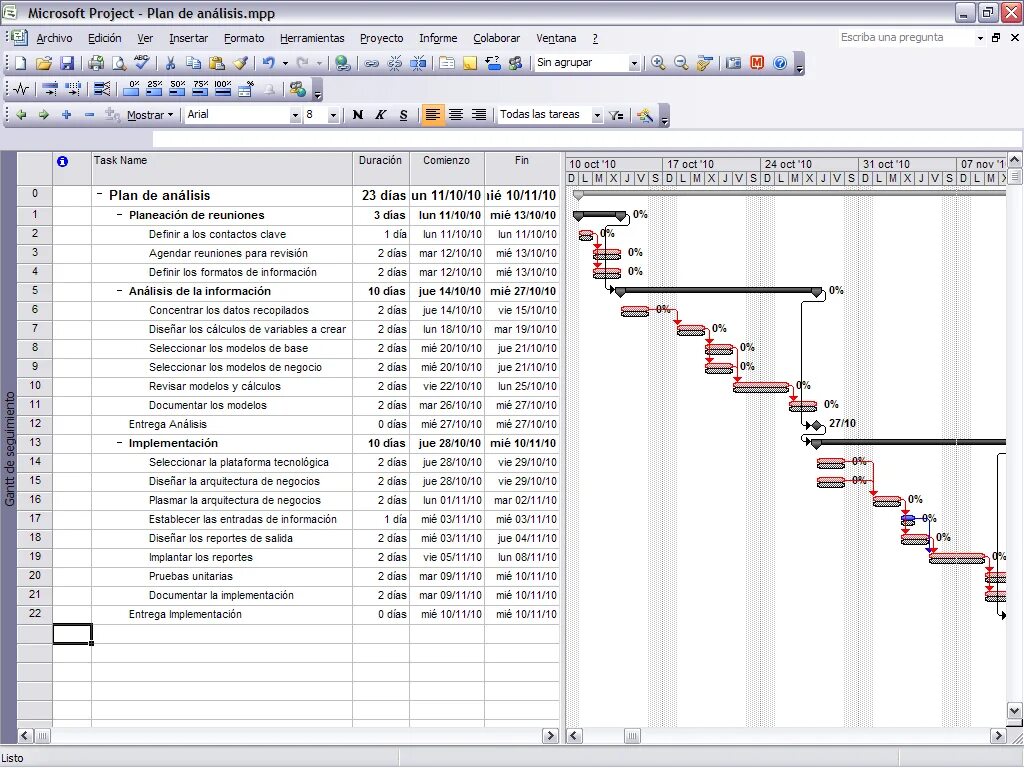
Task: Collapse Planeación de reuniones group
Action: tap(120, 214)
